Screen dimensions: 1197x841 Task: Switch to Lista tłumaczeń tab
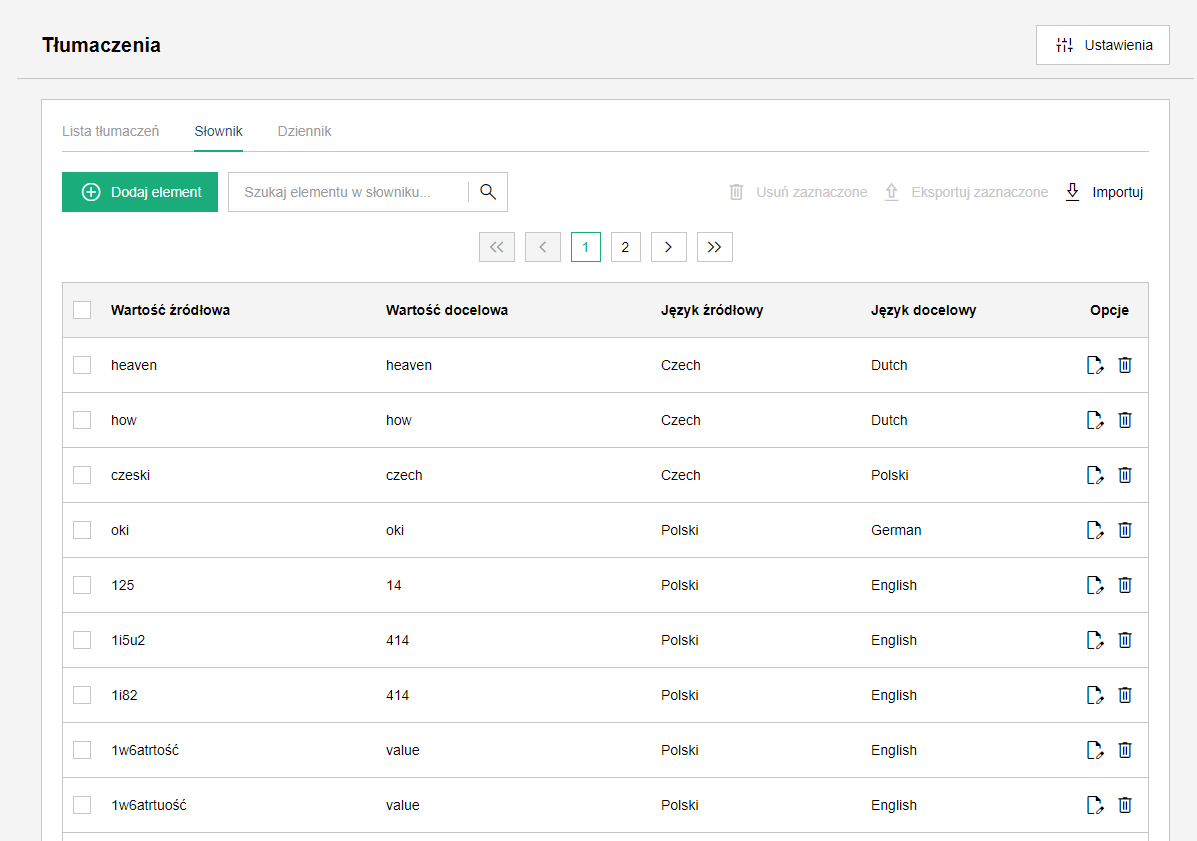tap(111, 131)
